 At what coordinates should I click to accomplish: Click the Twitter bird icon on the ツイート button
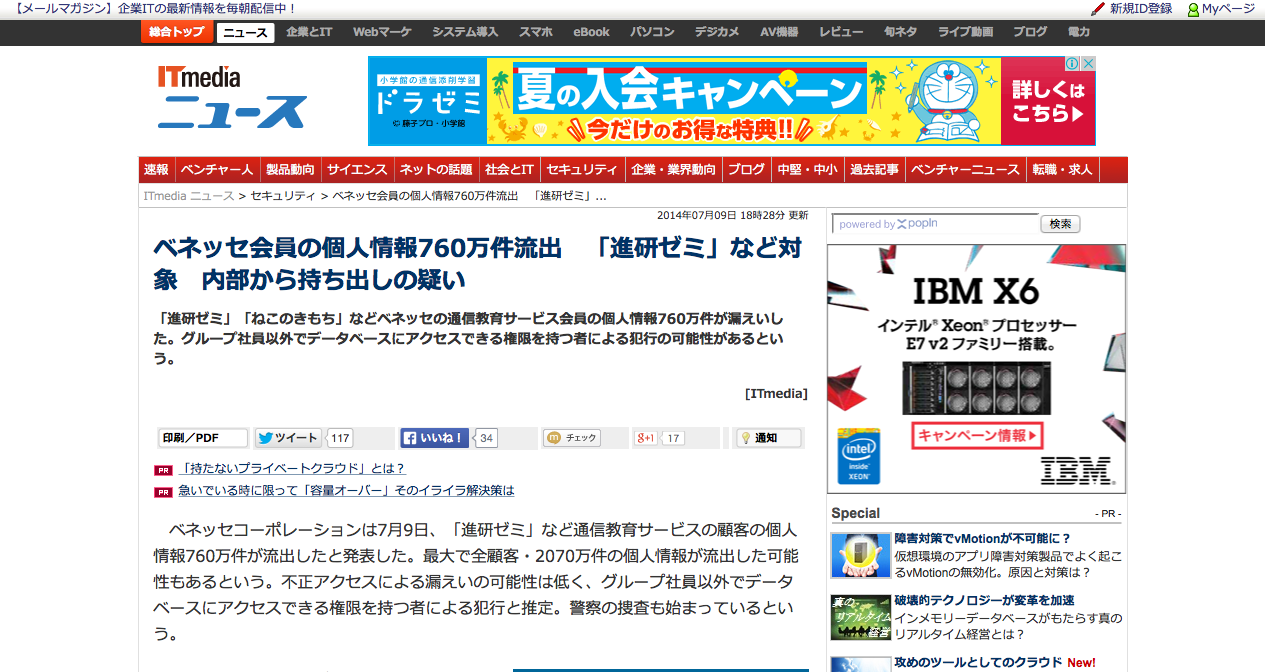tap(265, 438)
